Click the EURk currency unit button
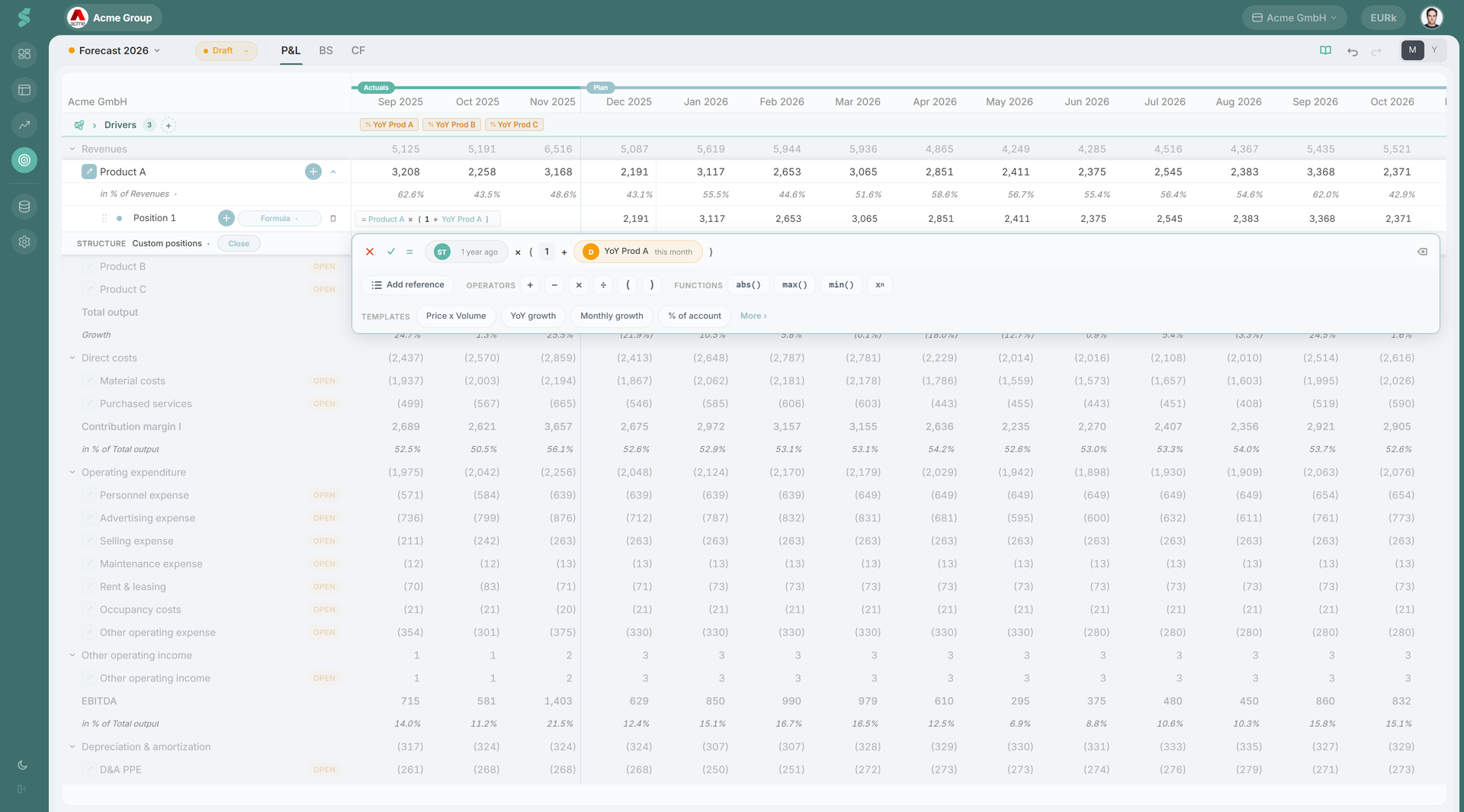Screen dimensions: 1464x812 (1383, 18)
